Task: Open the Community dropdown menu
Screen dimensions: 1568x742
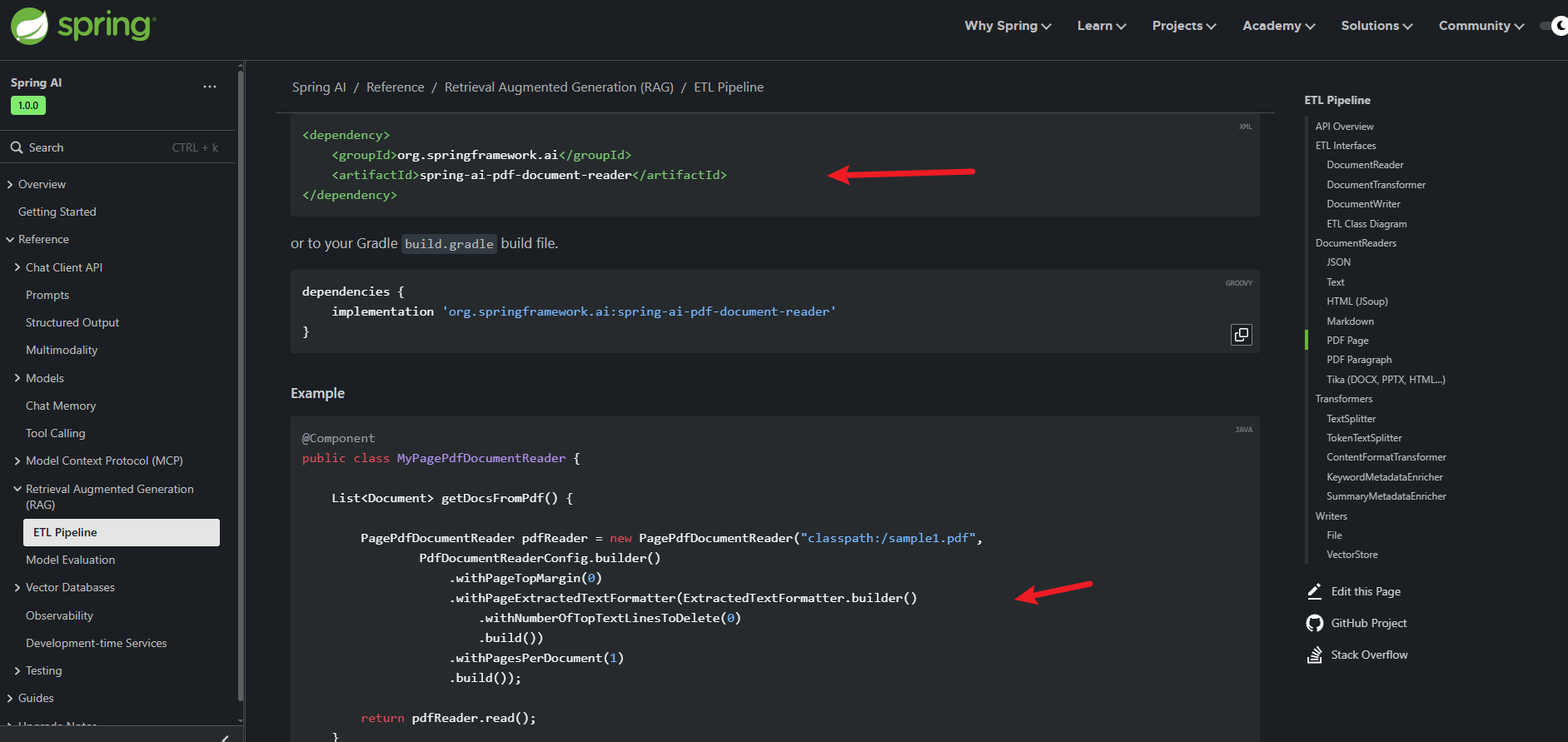Action: point(1481,26)
